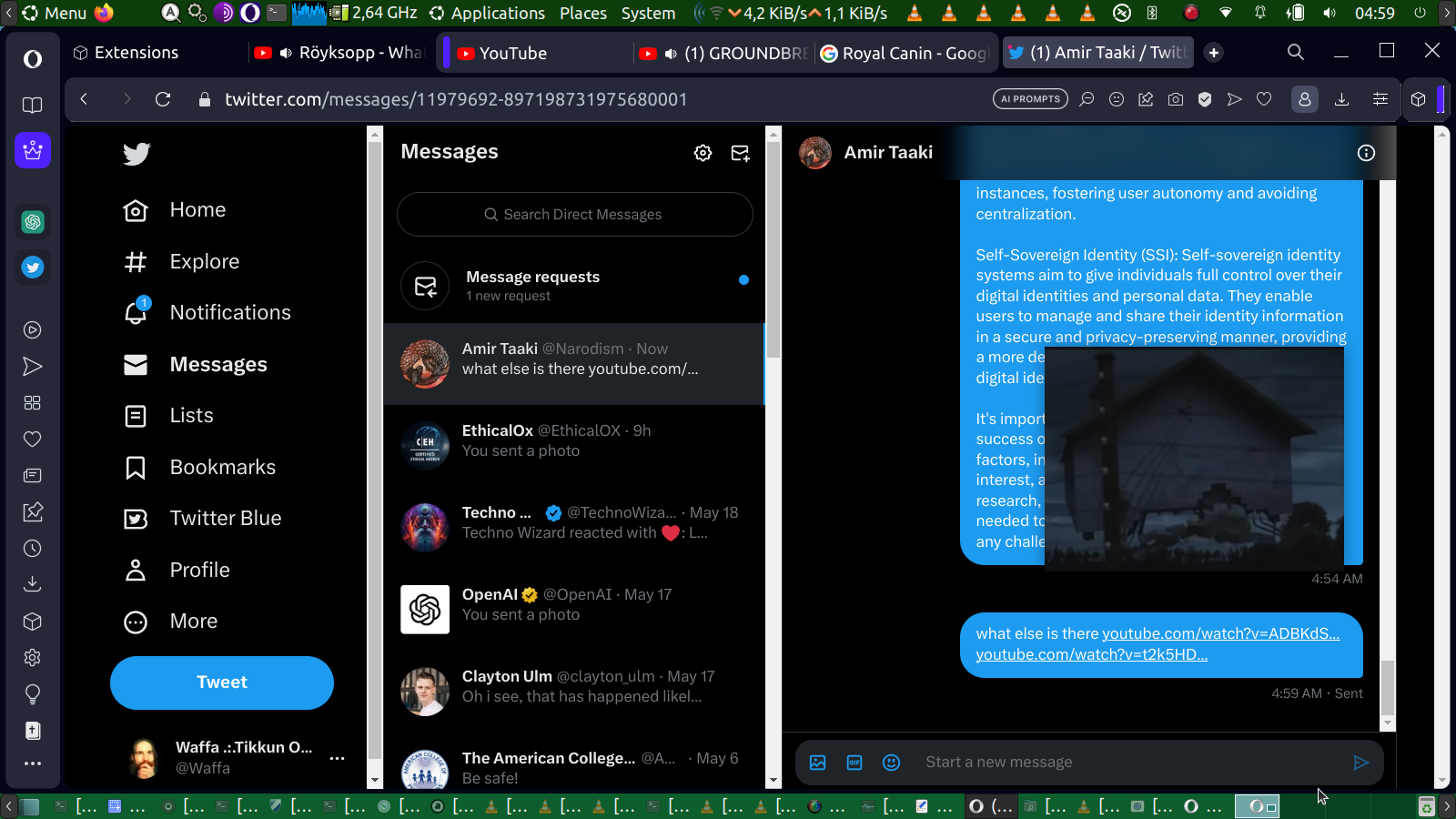Open Lists in Twitter navigation

[168, 416]
